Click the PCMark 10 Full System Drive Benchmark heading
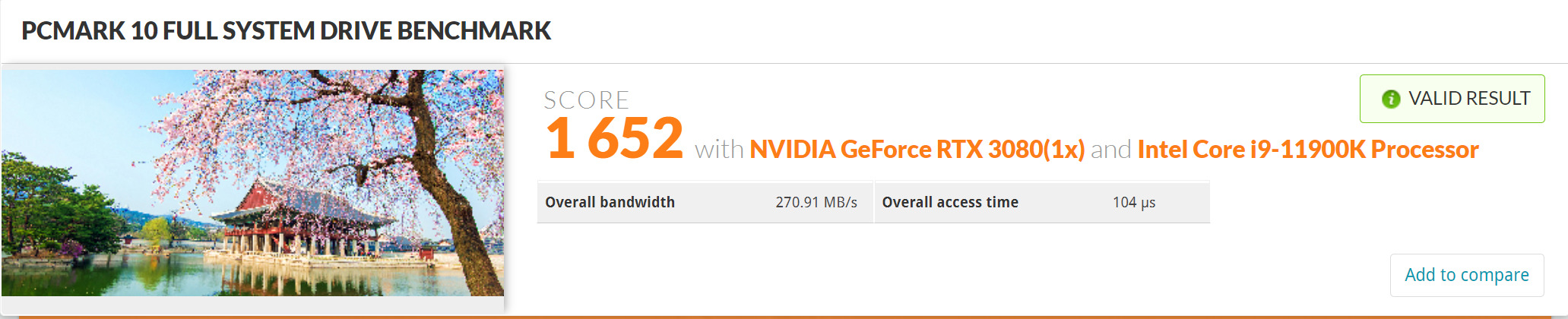The height and width of the screenshot is (319, 1568). 286,31
